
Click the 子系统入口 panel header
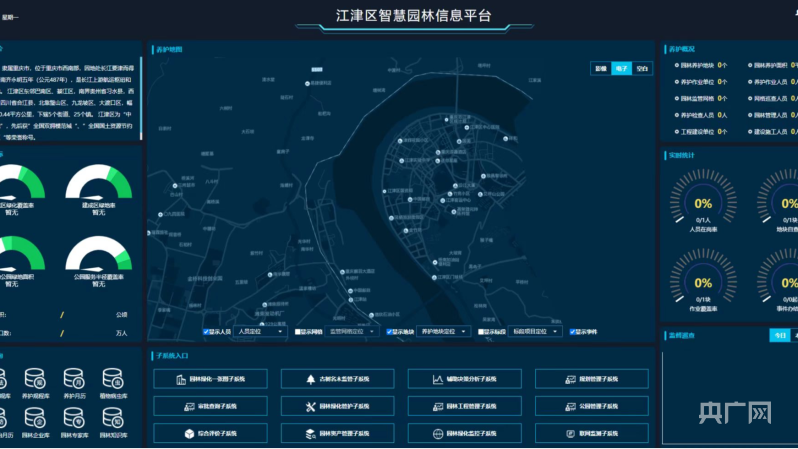172,356
